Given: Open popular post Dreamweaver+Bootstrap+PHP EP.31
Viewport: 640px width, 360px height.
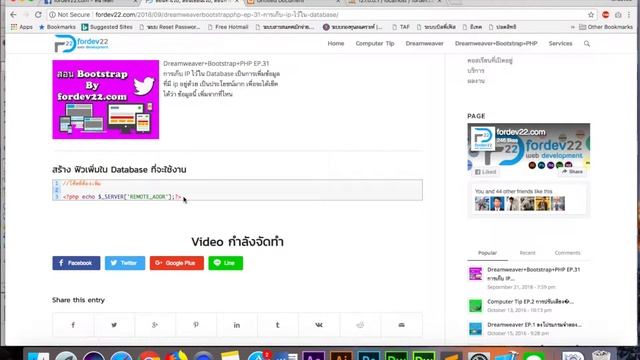Looking at the screenshot, I should 533,274.
